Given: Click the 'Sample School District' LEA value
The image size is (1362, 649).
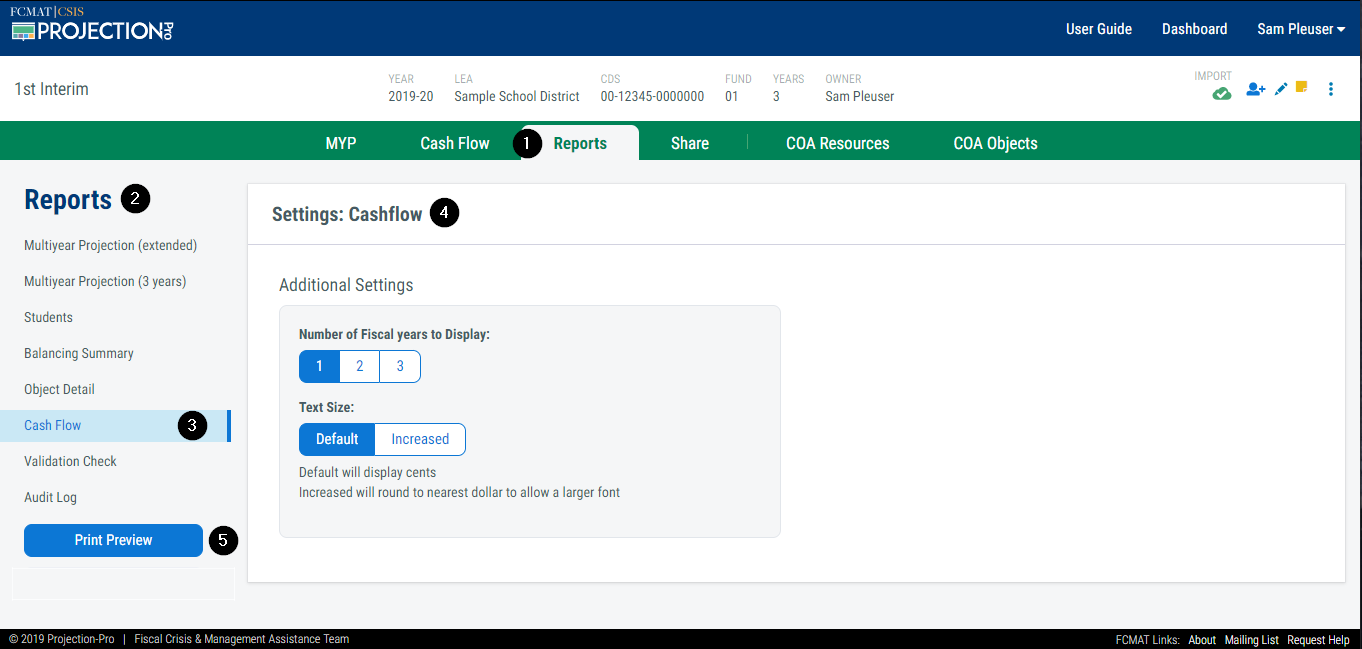Looking at the screenshot, I should (x=517, y=97).
